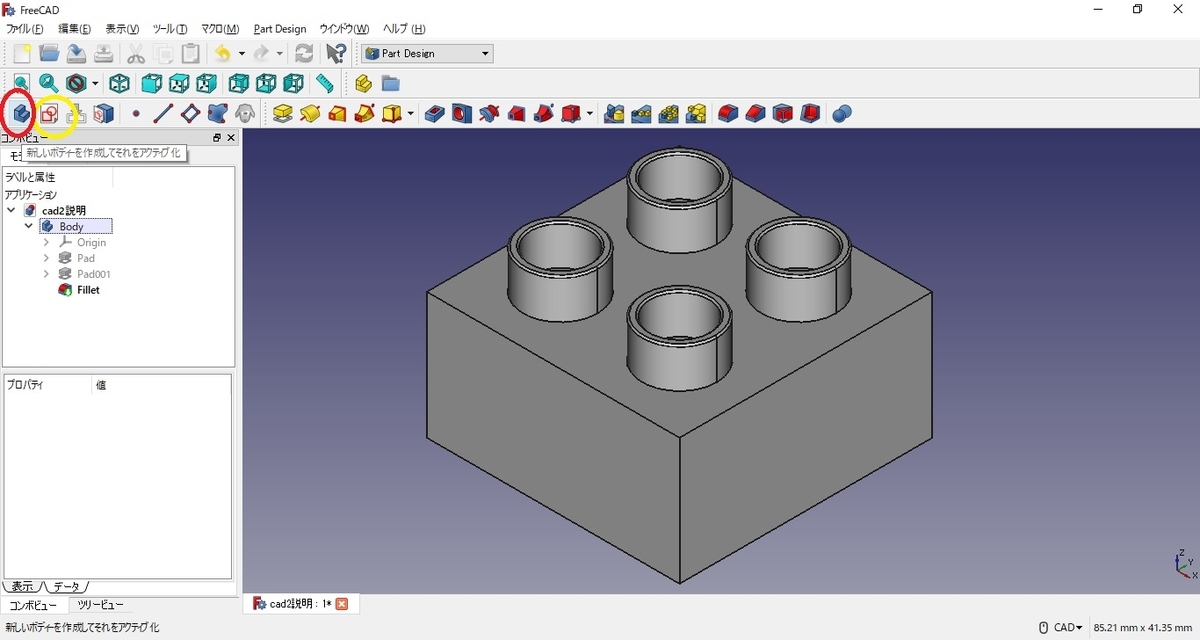Click the Boolean operation icon

point(842,114)
